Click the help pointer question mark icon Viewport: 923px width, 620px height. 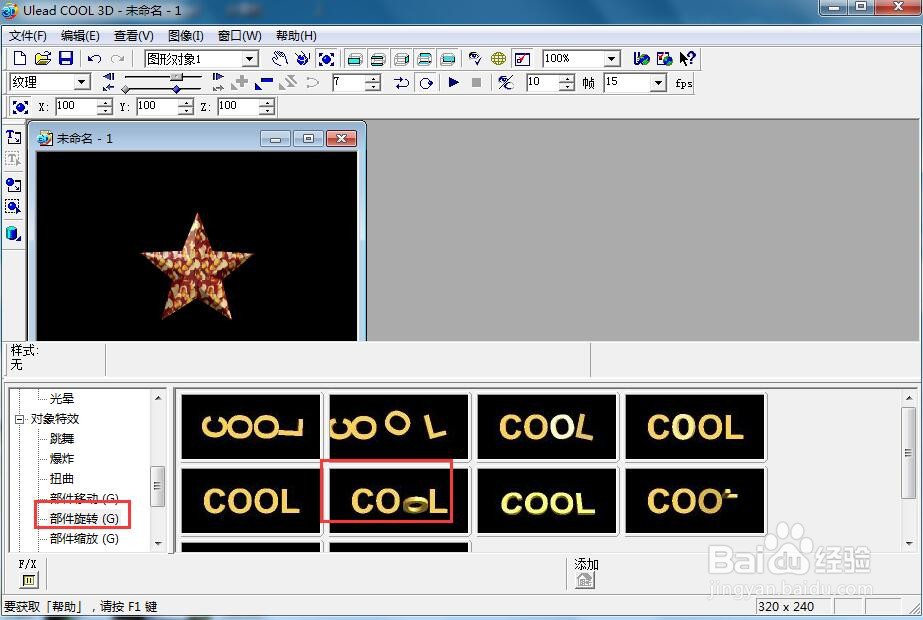687,58
